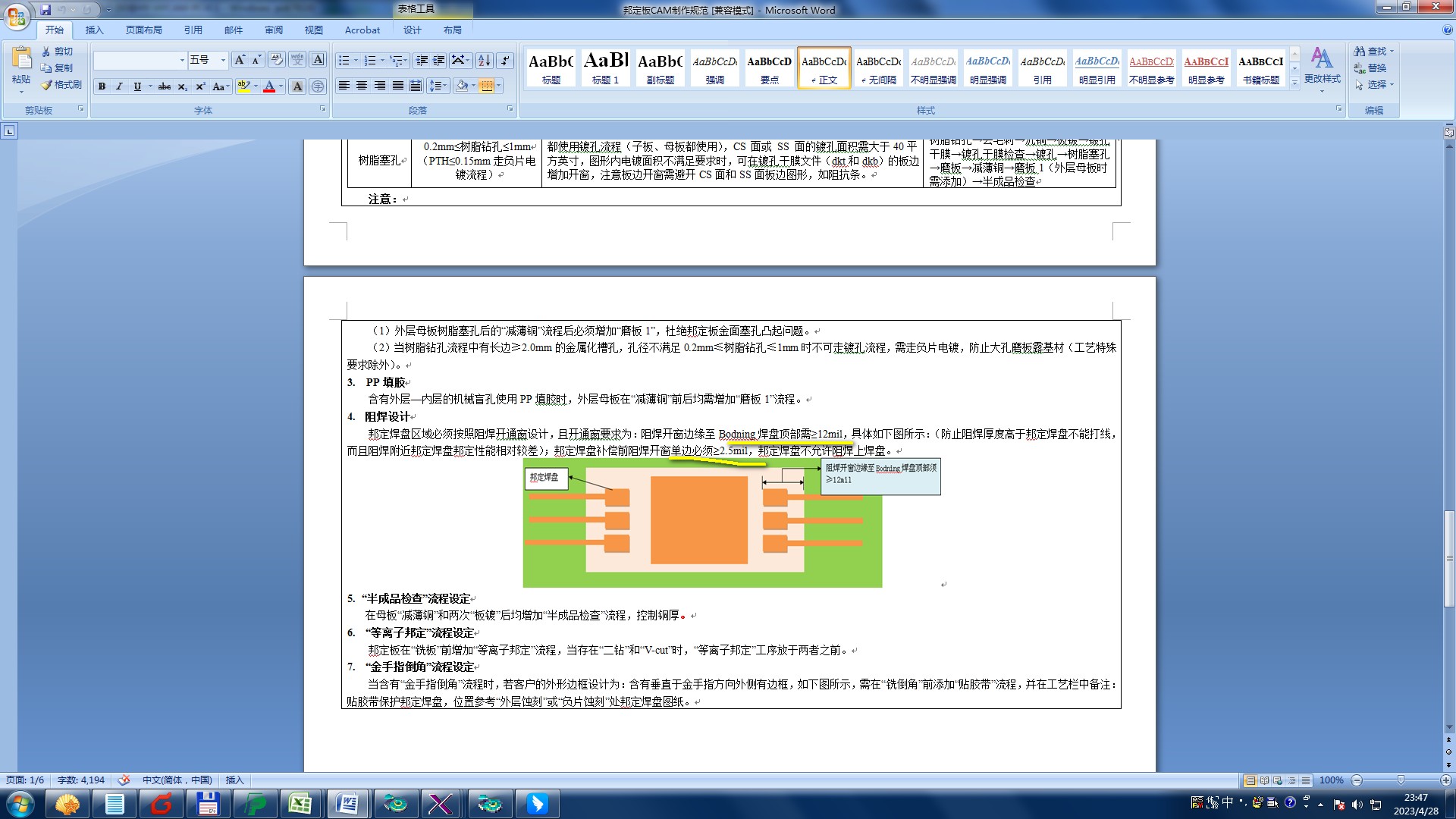The image size is (1456, 819).
Task: Click the Zoom Out minus button
Action: click(x=1357, y=780)
